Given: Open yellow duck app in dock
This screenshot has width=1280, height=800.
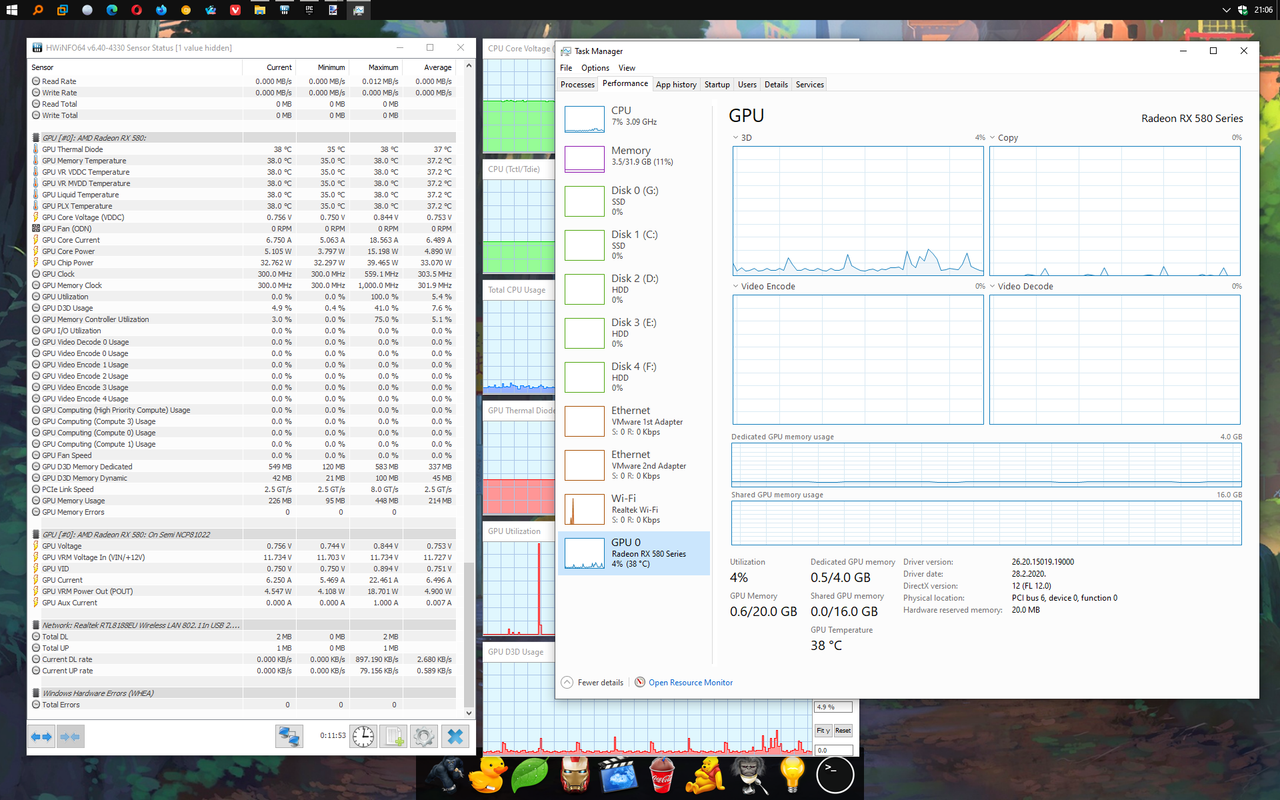Looking at the screenshot, I should click(x=489, y=774).
